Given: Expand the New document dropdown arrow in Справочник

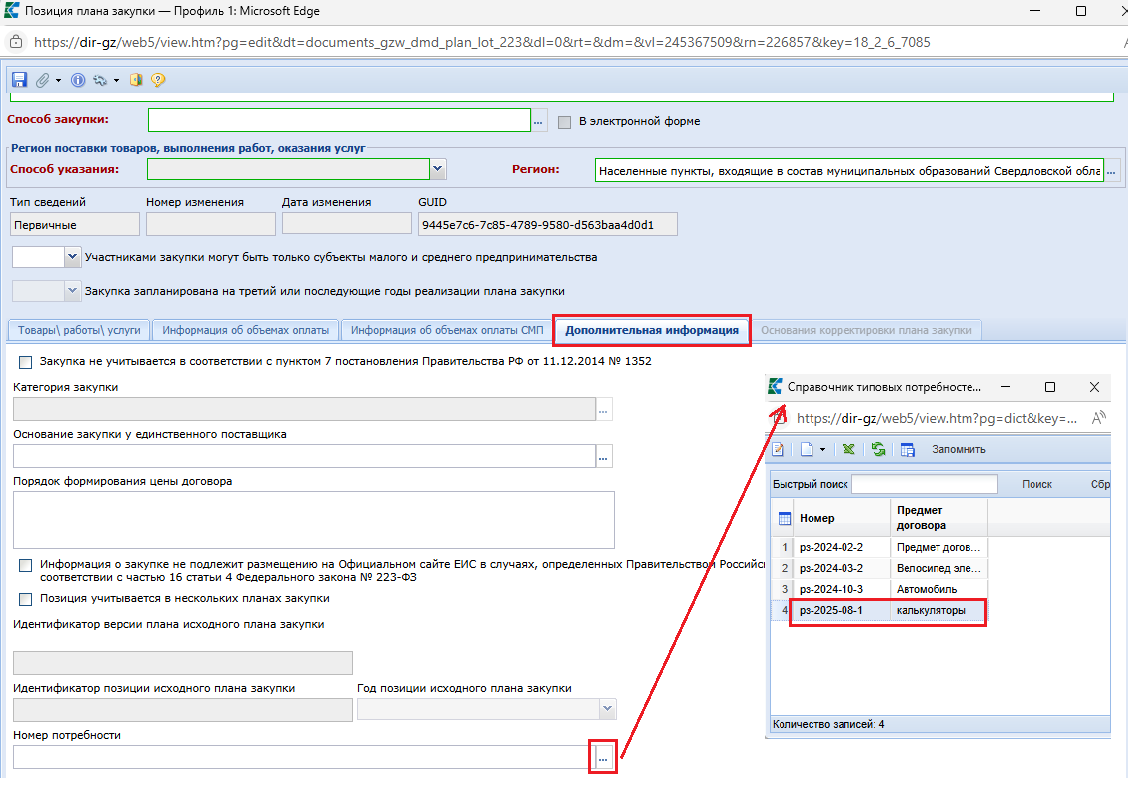Looking at the screenshot, I should point(822,449).
